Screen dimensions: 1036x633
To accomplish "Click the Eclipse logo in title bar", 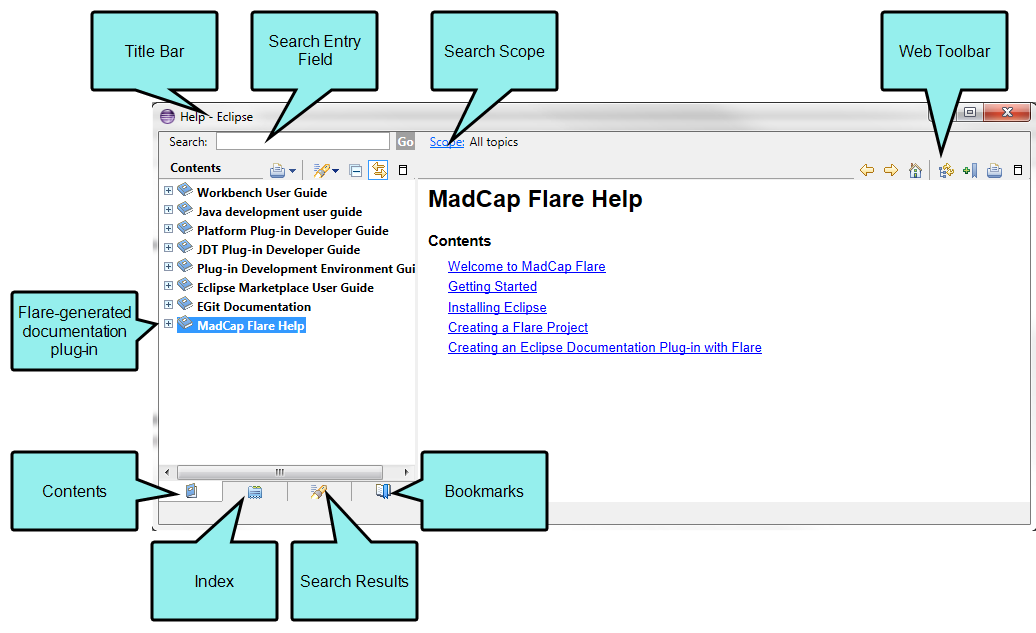I will 168,117.
